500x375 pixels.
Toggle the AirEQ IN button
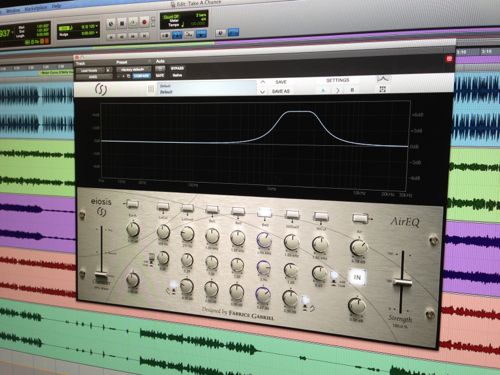pyautogui.click(x=357, y=277)
